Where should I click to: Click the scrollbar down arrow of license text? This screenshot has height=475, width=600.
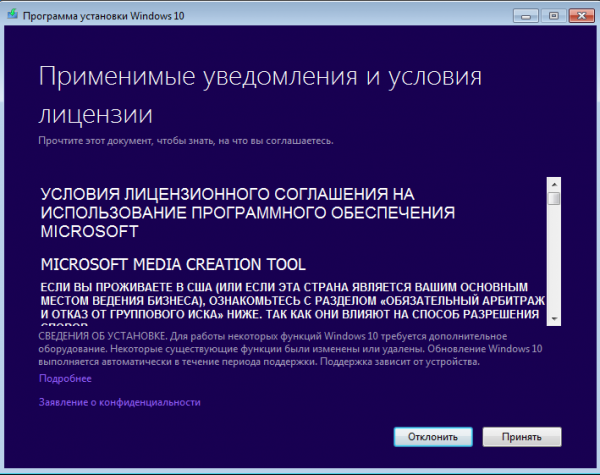coord(554,319)
